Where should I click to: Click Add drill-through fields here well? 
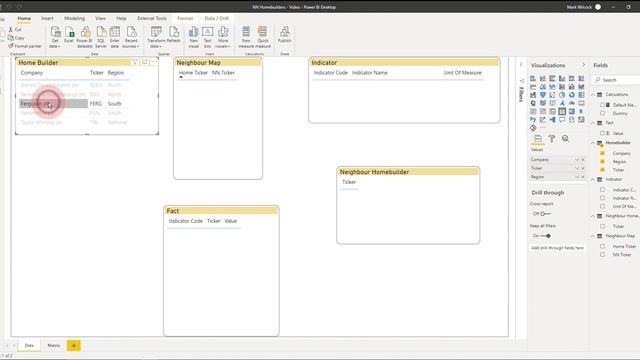click(557, 248)
